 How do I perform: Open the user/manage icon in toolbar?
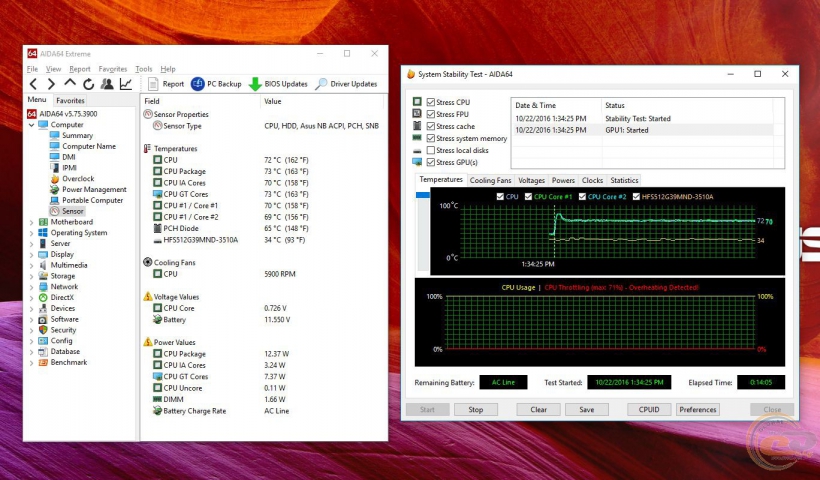click(x=107, y=84)
